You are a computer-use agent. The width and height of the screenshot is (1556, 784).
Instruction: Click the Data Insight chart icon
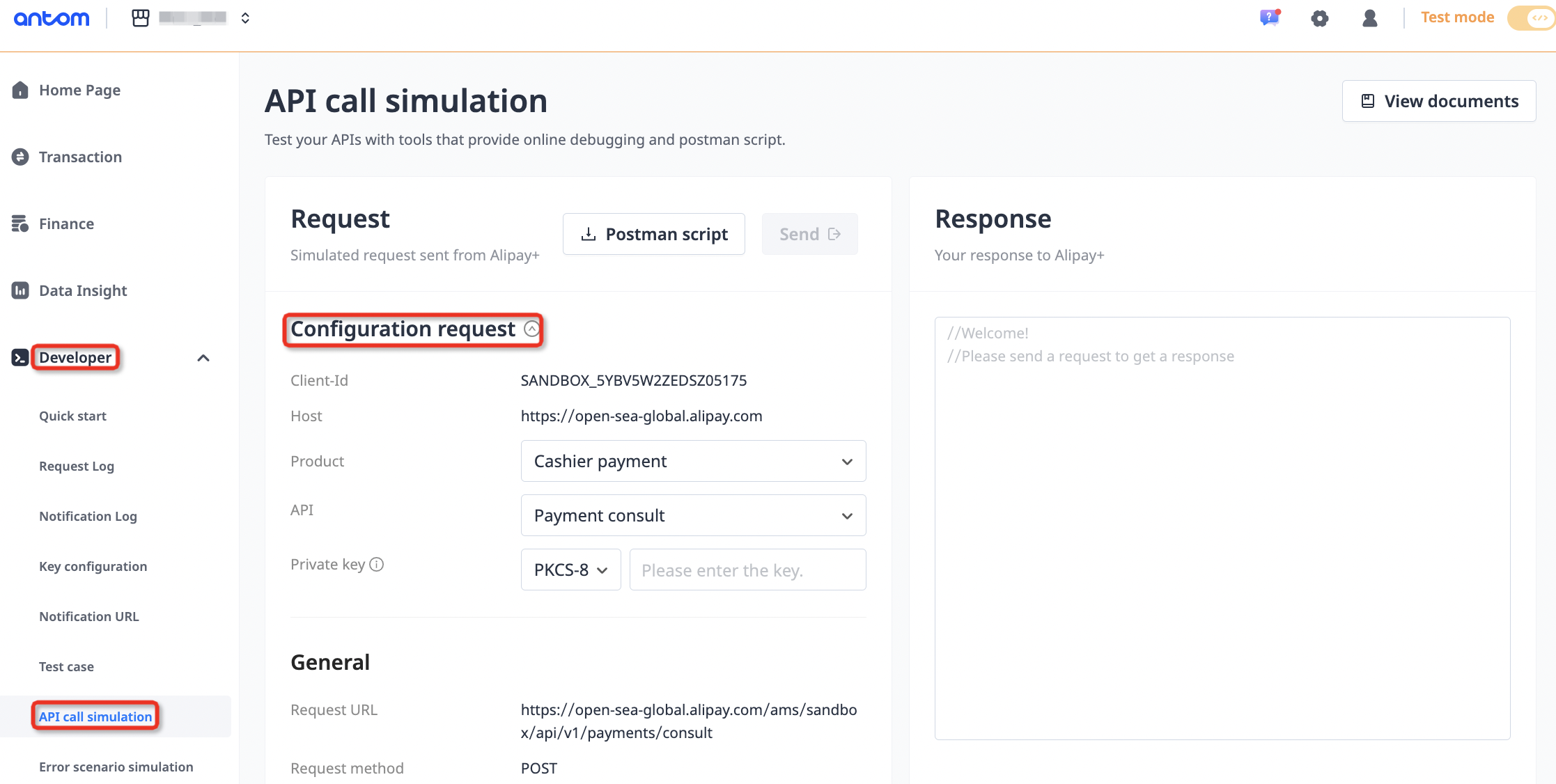(x=20, y=290)
